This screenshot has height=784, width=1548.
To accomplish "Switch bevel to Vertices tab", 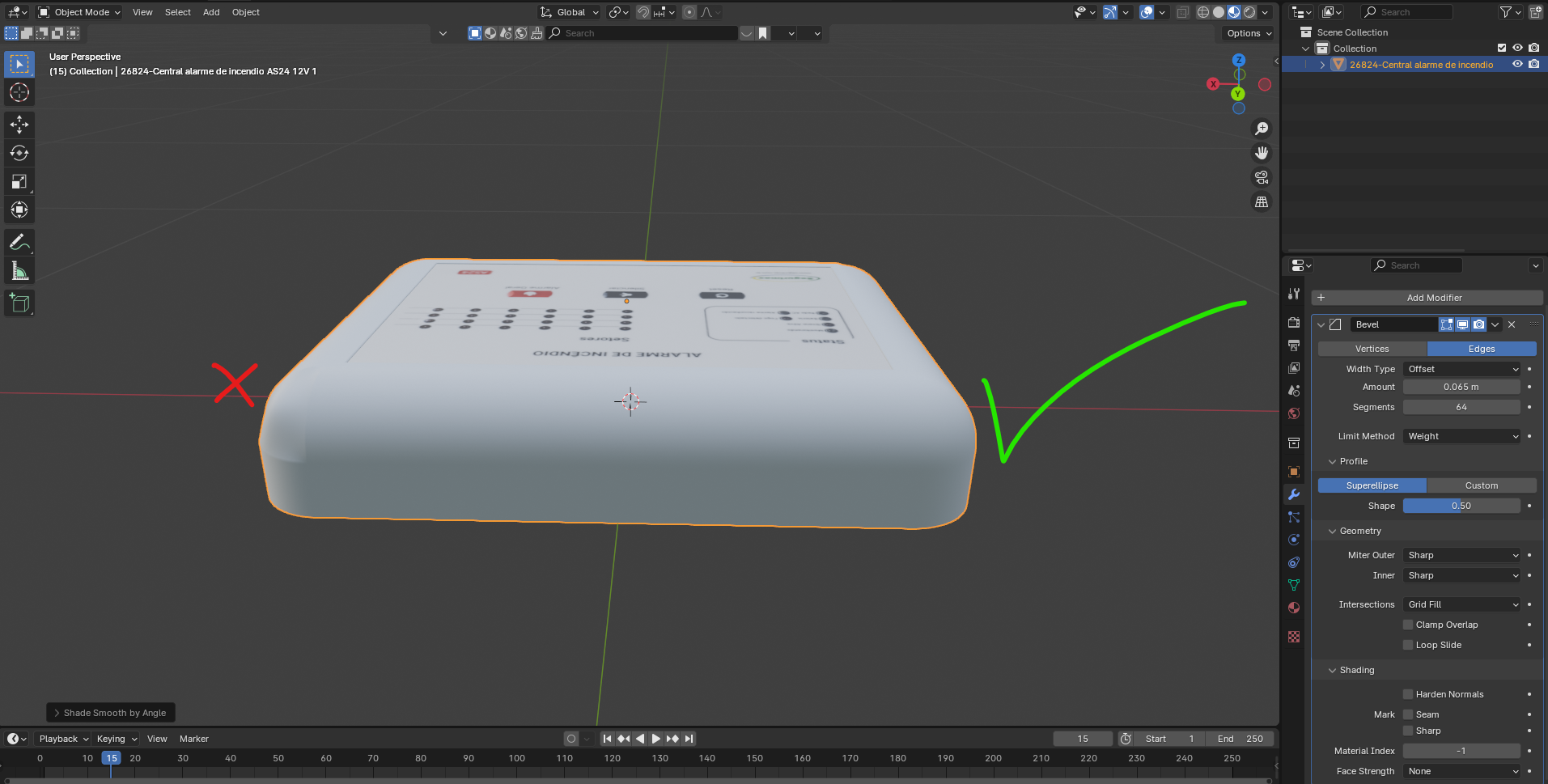I will click(1372, 349).
